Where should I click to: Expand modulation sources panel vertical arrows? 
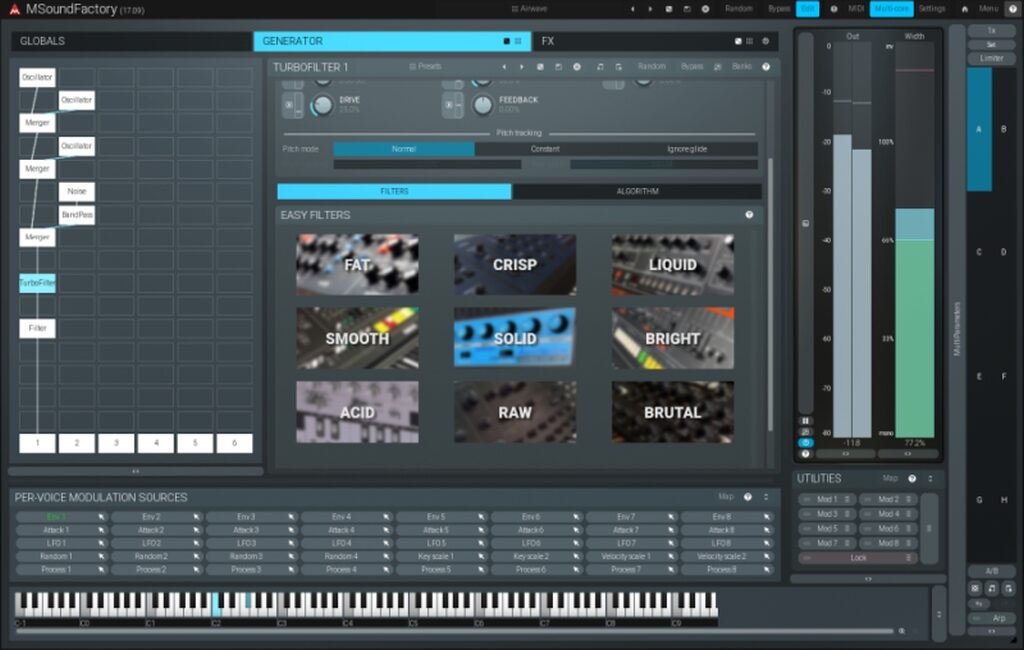coord(766,497)
